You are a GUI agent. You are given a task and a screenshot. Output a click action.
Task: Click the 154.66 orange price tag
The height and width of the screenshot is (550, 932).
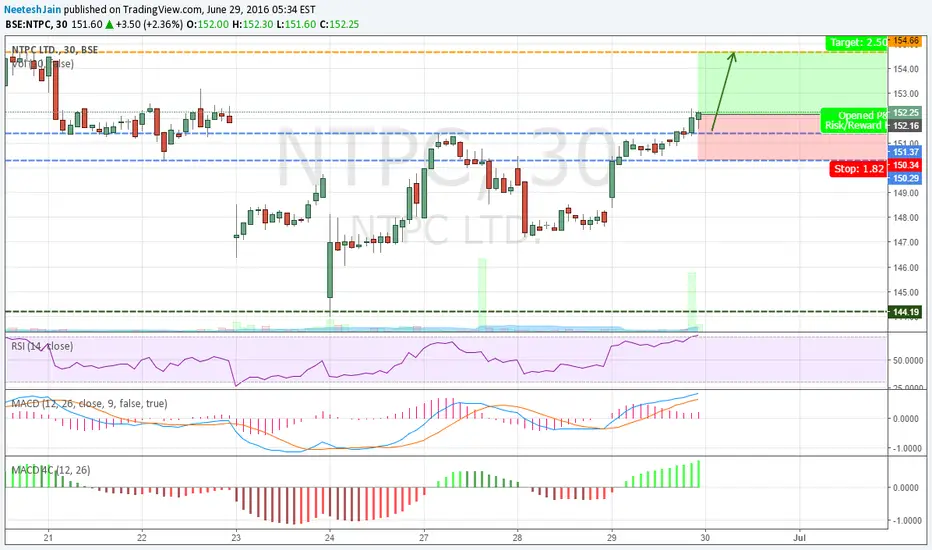[905, 40]
